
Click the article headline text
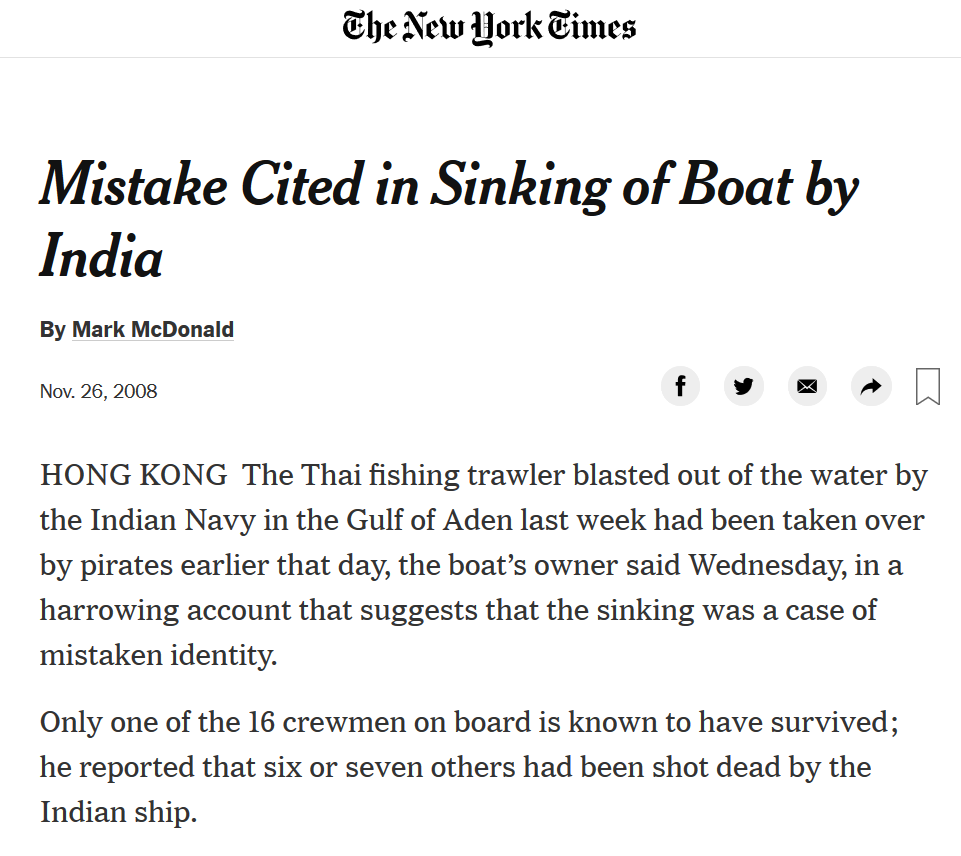tap(449, 218)
